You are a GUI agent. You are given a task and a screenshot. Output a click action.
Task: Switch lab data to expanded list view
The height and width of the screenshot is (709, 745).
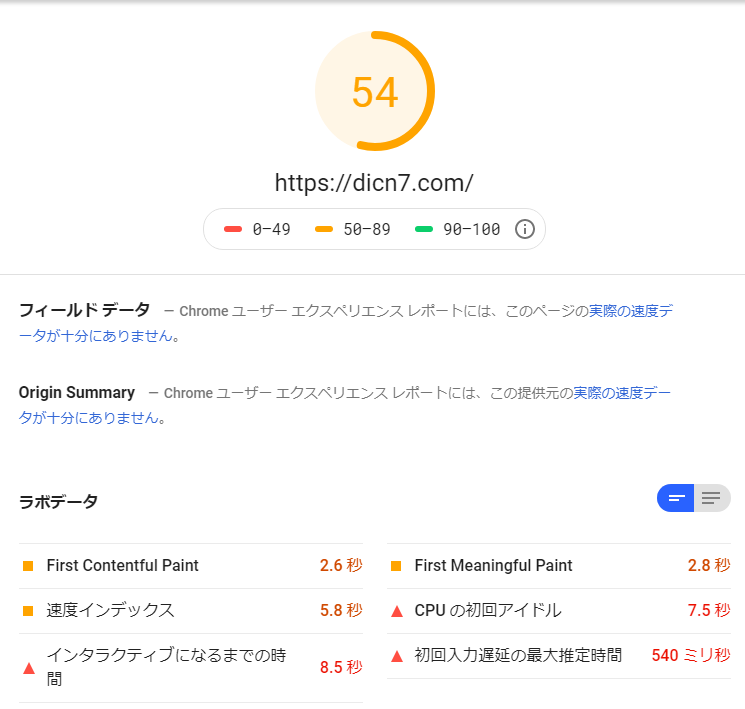tap(711, 498)
